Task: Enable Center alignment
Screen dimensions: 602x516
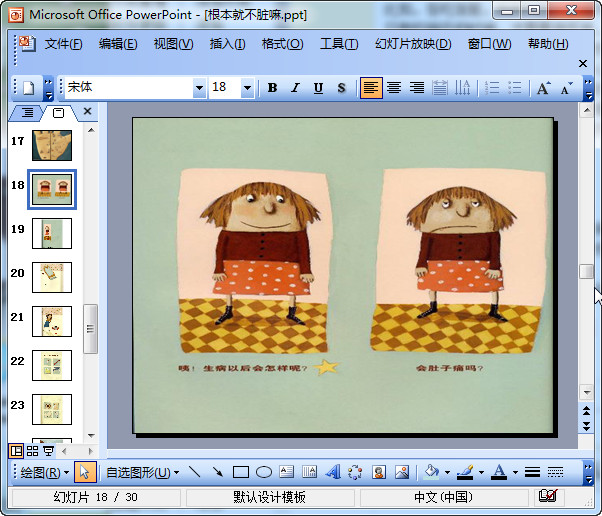Action: click(x=394, y=88)
